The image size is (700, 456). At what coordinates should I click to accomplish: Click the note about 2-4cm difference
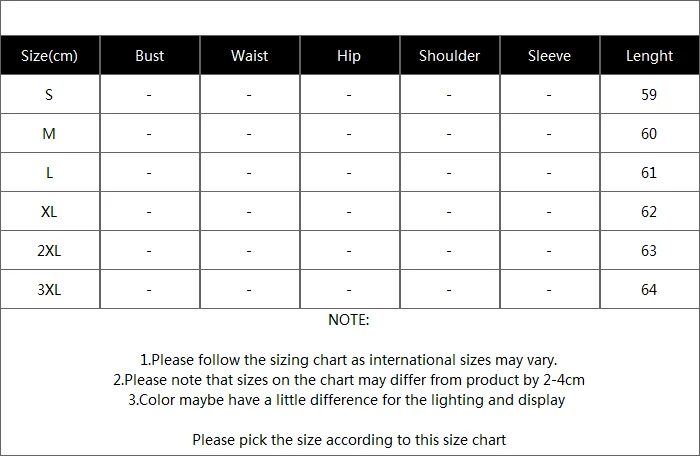349,380
